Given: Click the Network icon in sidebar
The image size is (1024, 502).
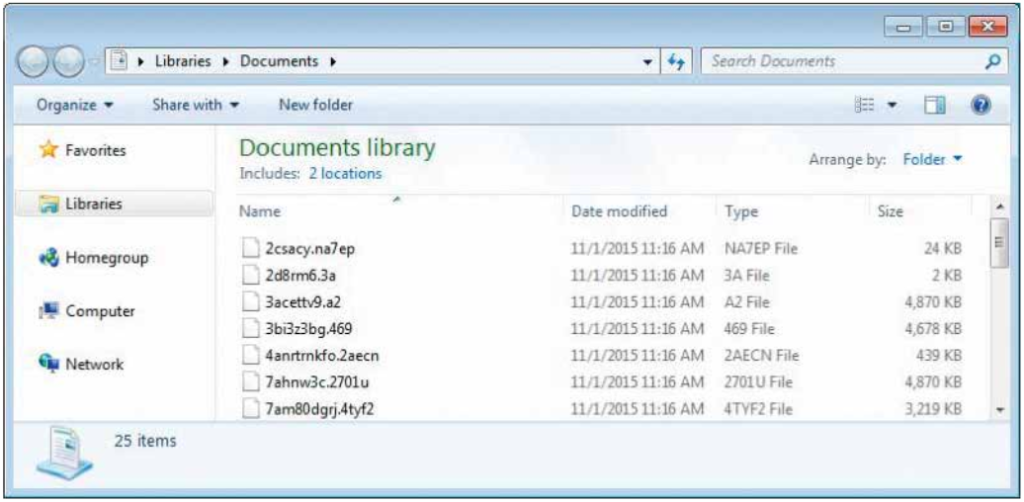Looking at the screenshot, I should click(48, 364).
